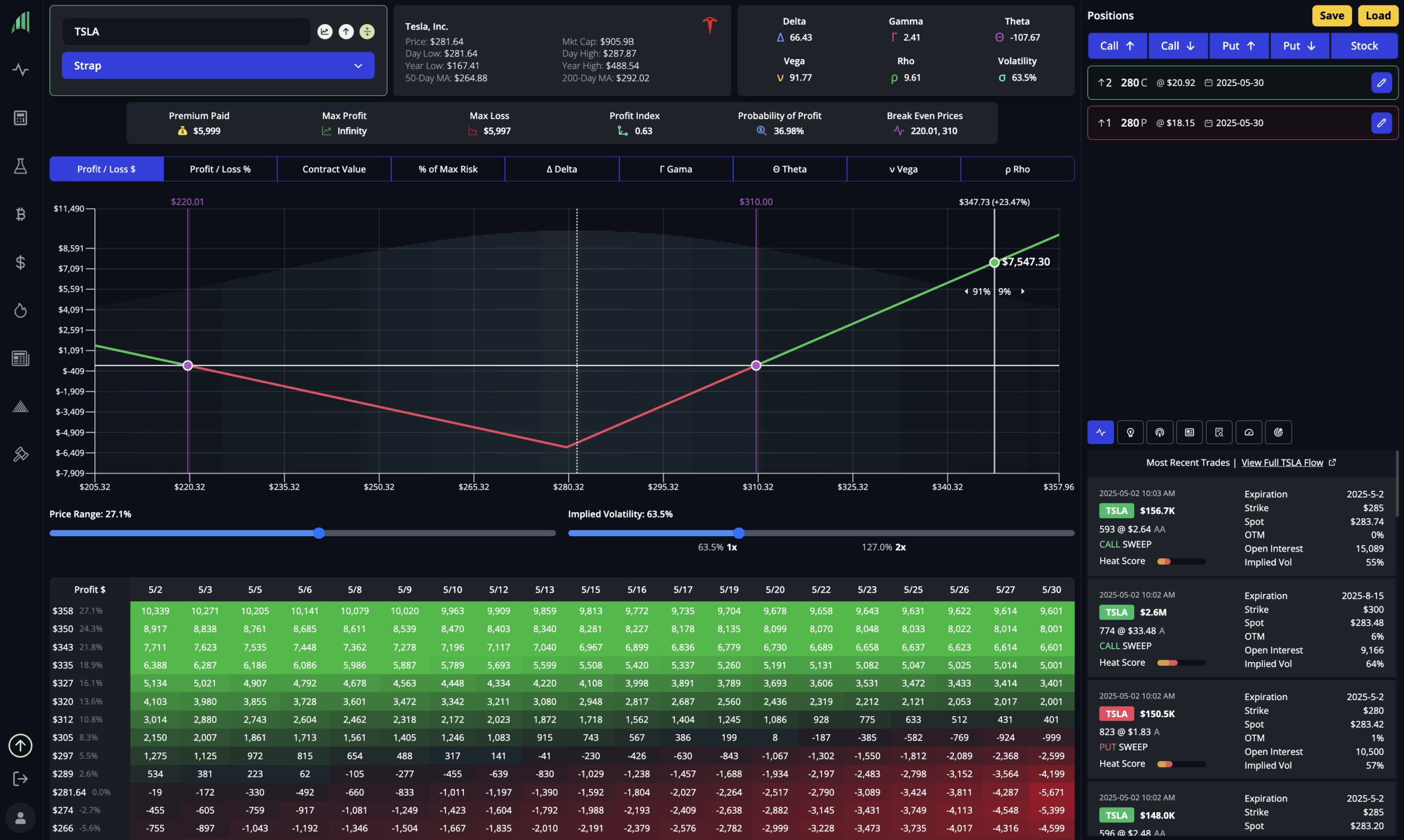Click the Bitcoin icon in sidebar

pos(20,214)
